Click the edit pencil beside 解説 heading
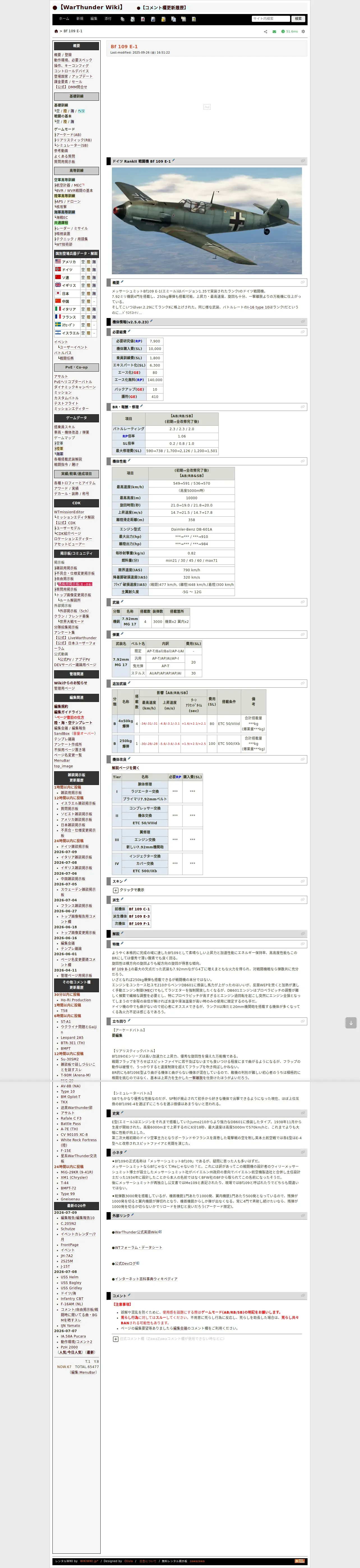 tap(122, 932)
